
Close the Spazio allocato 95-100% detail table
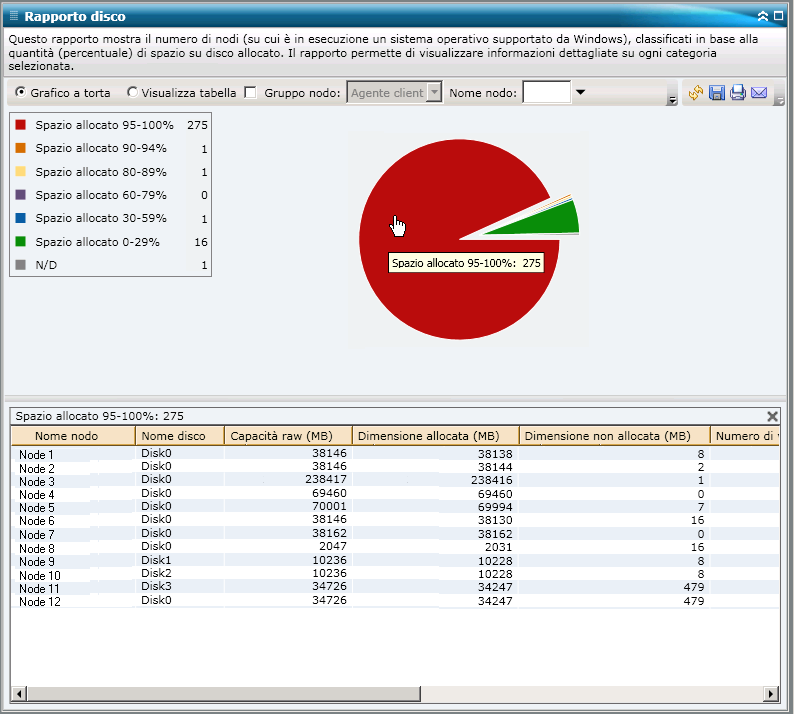772,416
